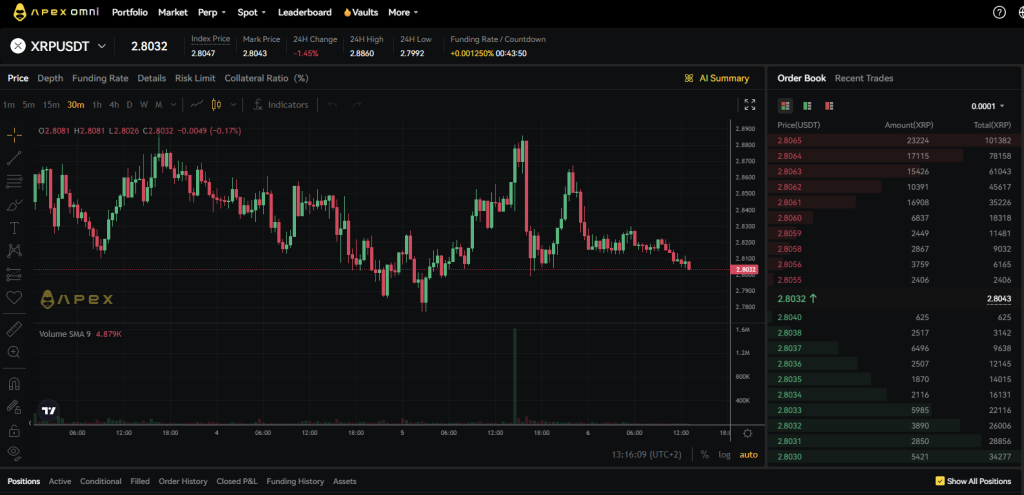Toggle stay-in-drawing-mode pencil lock
Image resolution: width=1024 pixels, height=495 pixels.
click(x=14, y=407)
